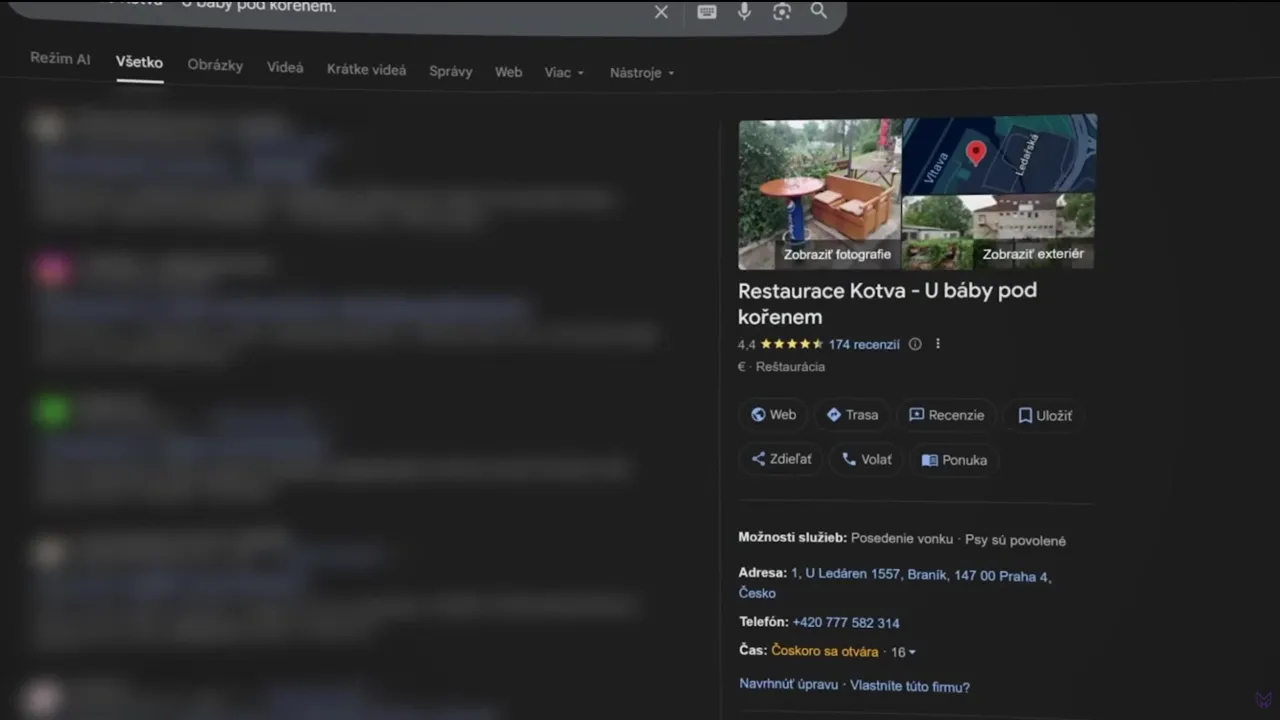This screenshot has width=1280, height=720.
Task: Share the place via Zdieľať
Action: (x=781, y=459)
